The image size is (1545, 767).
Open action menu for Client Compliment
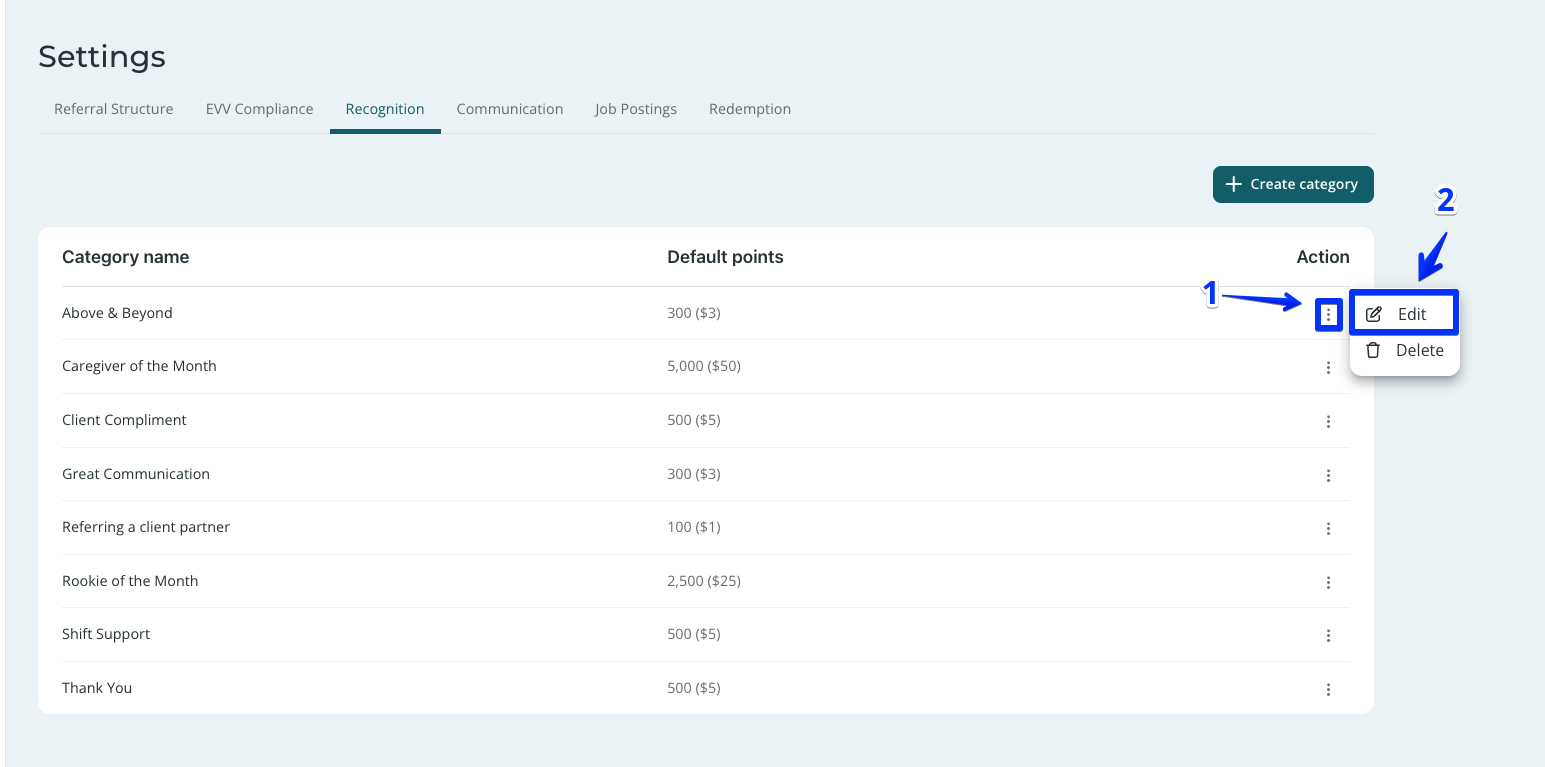click(x=1328, y=422)
